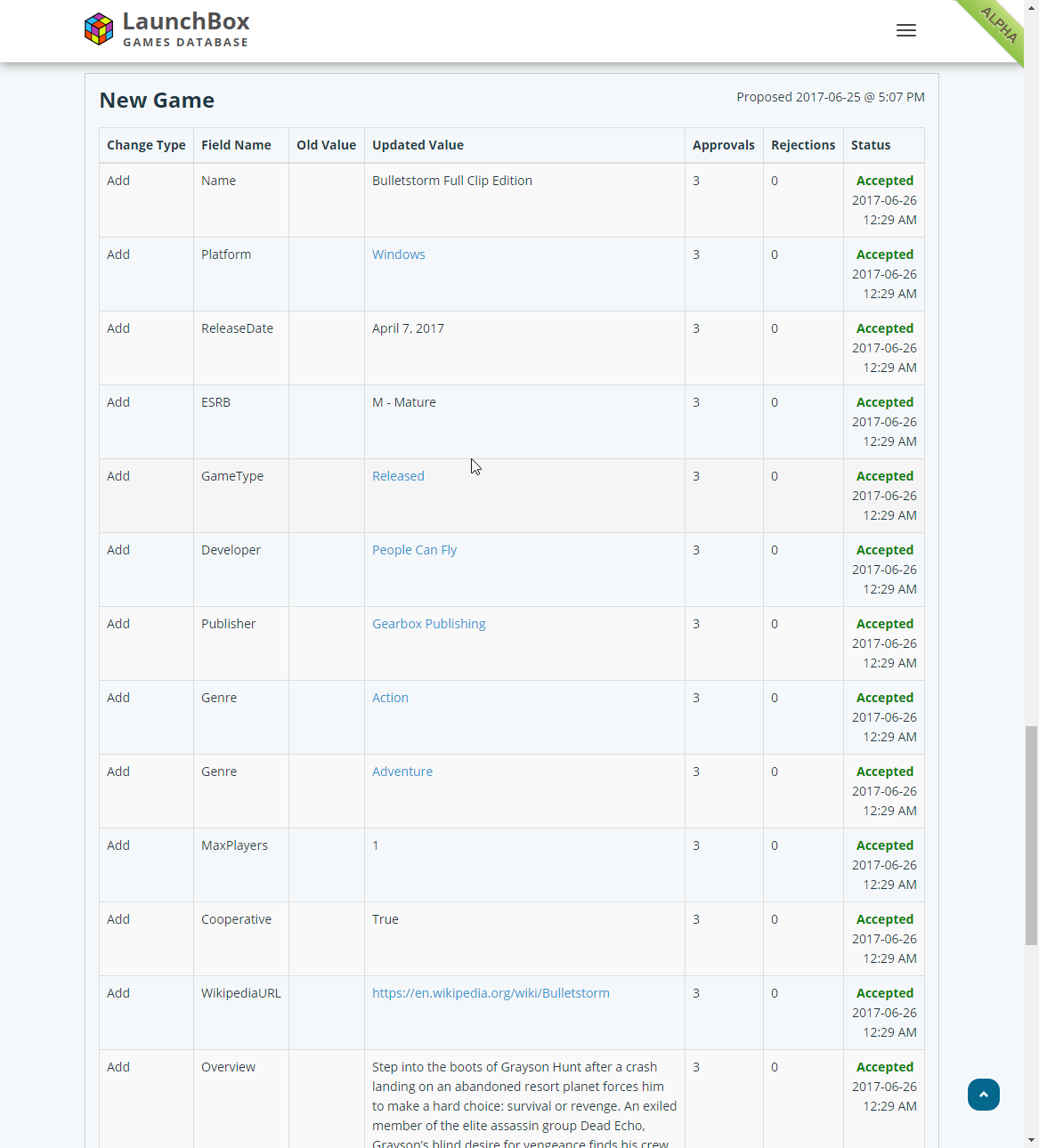1039x1148 pixels.
Task: Click the Add change type in the Publisher row
Action: (x=118, y=624)
